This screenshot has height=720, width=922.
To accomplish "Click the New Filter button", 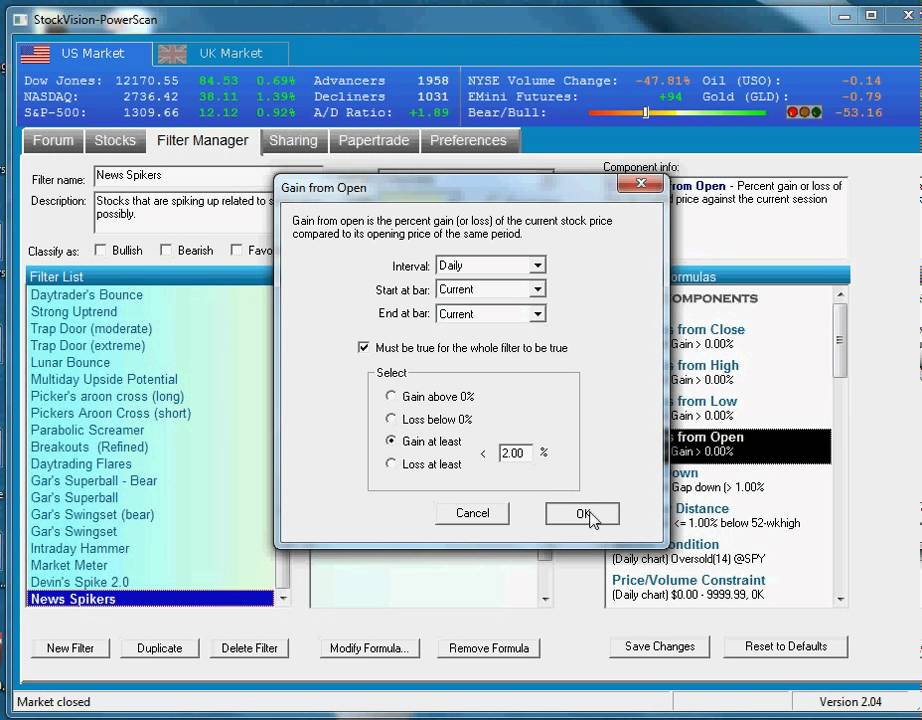I will [70, 648].
